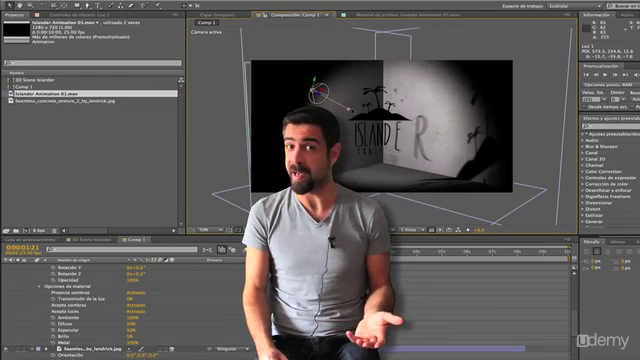Toggle stopwatch for Rotación Y
Image resolution: width=640 pixels, height=360 pixels.
pyautogui.click(x=53, y=268)
